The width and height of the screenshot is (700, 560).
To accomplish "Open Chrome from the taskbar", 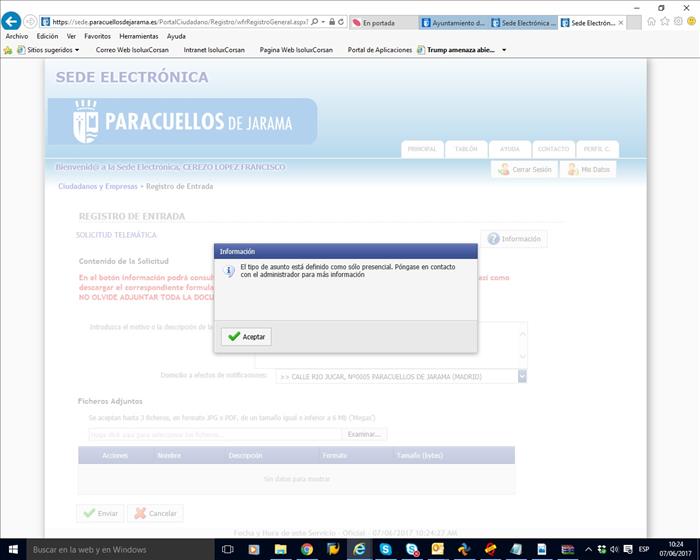I will (306, 549).
